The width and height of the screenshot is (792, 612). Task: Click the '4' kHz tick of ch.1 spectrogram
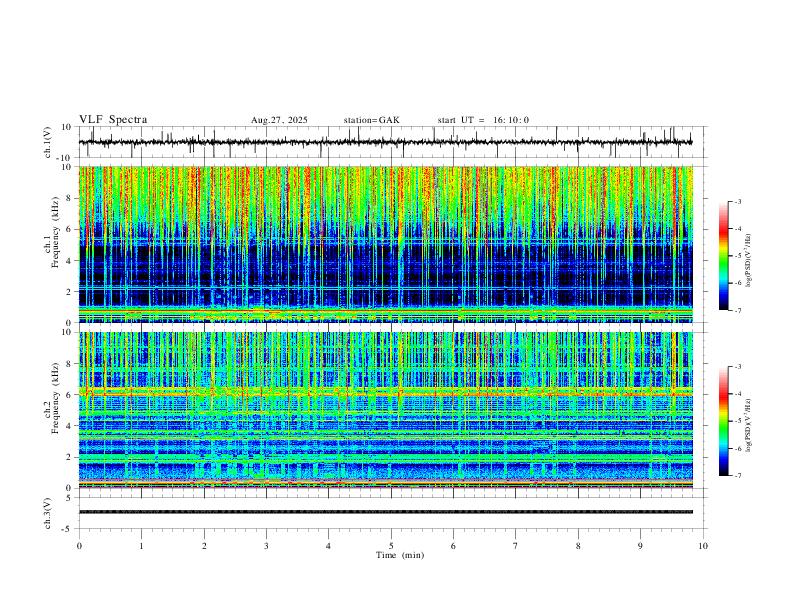[70, 261]
